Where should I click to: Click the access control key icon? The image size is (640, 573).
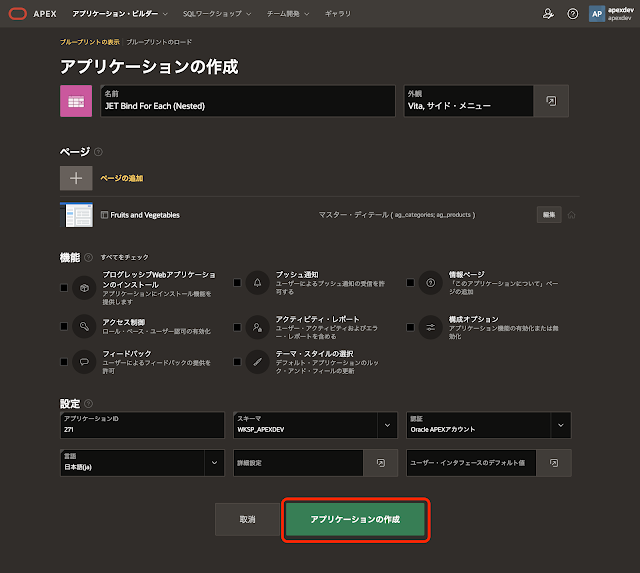click(x=84, y=326)
